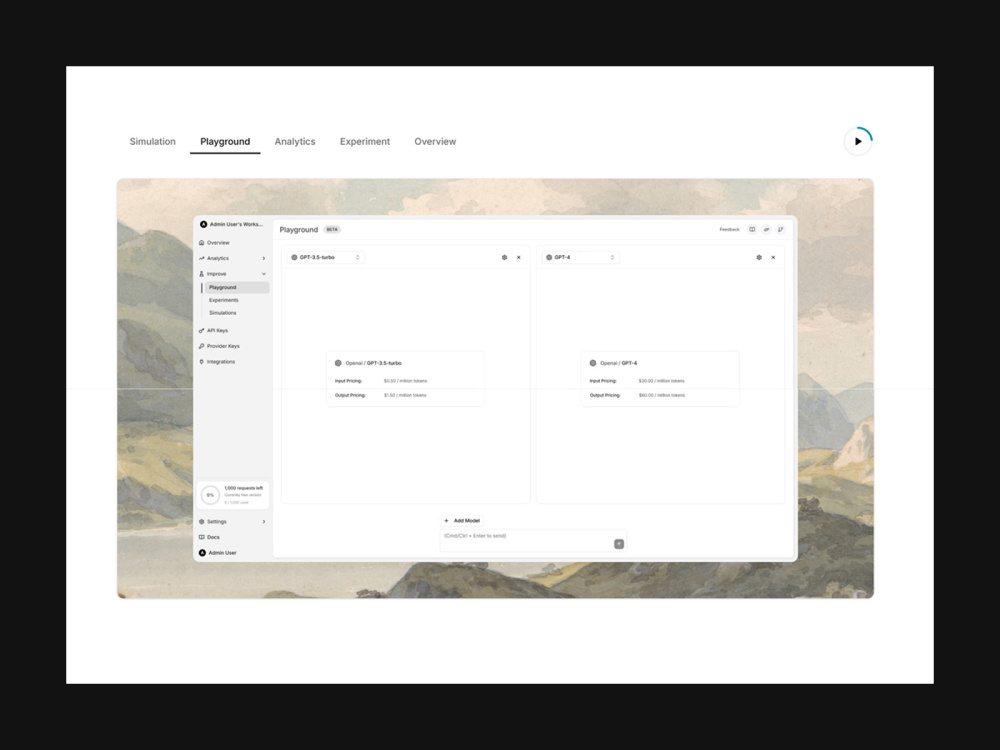
Task: Click the send arrow button in the prompt box
Action: coord(619,544)
